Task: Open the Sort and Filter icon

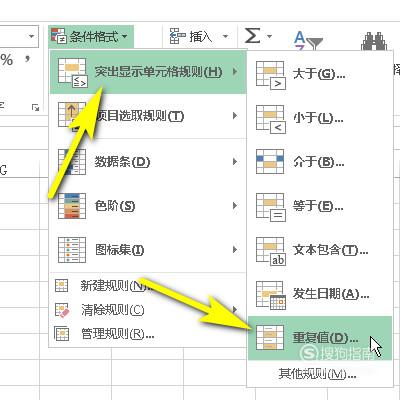Action: point(308,41)
